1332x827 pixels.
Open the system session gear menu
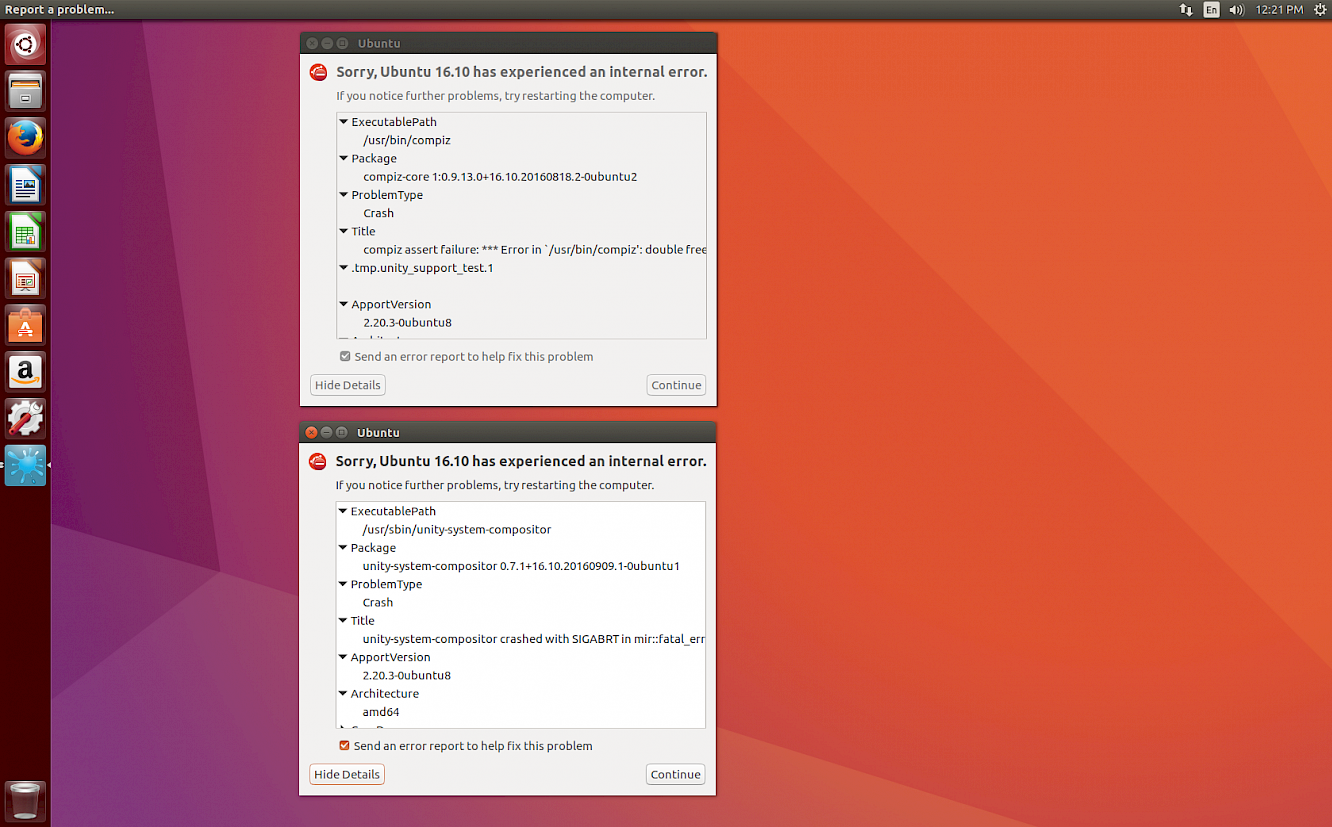(1320, 10)
